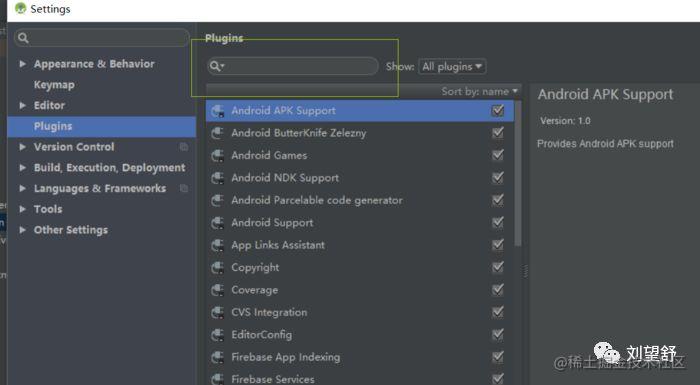
Task: Uncheck the Firebase App Indexing checkbox
Action: click(x=497, y=356)
